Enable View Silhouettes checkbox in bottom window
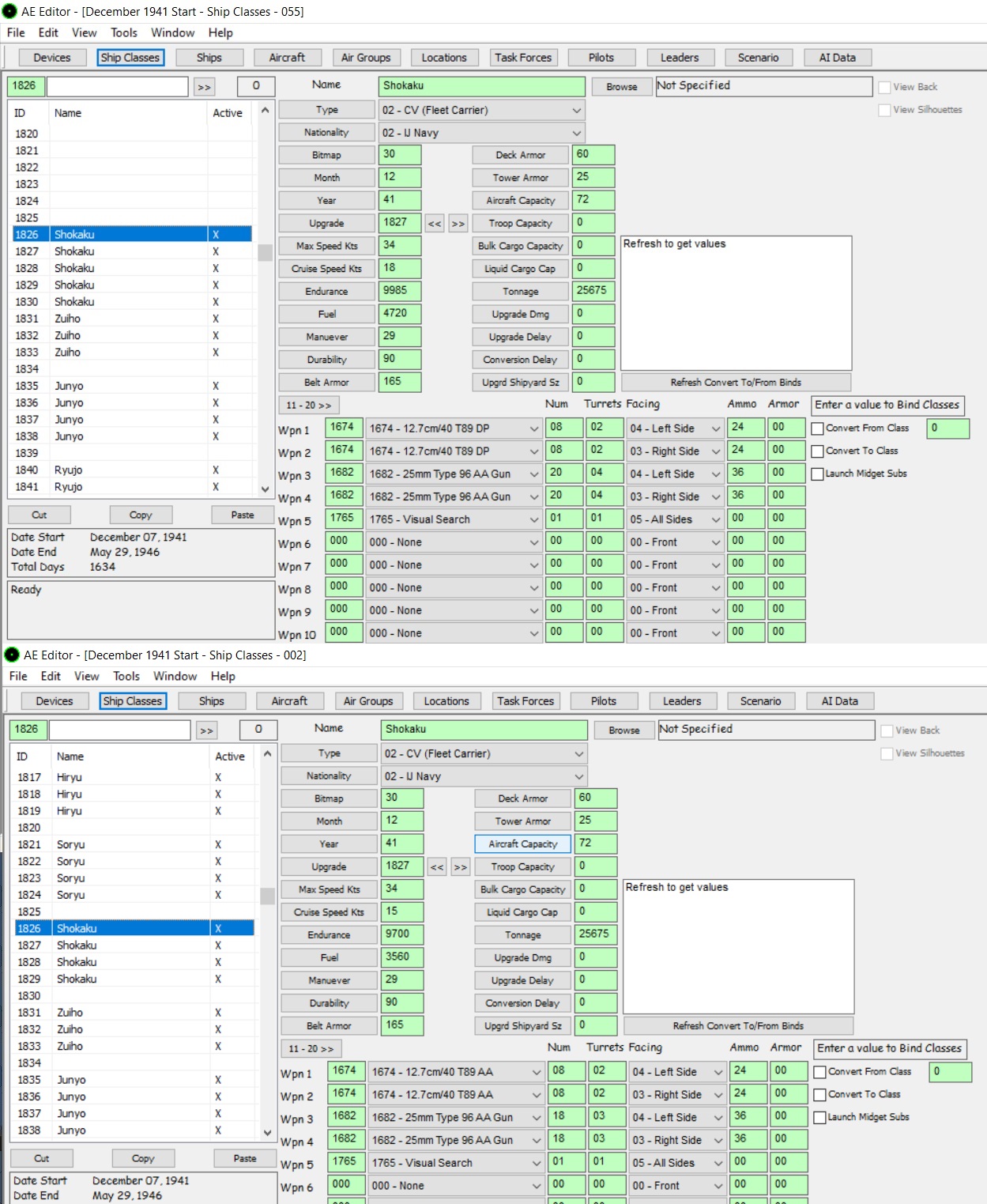The width and height of the screenshot is (987, 1204). click(887, 753)
